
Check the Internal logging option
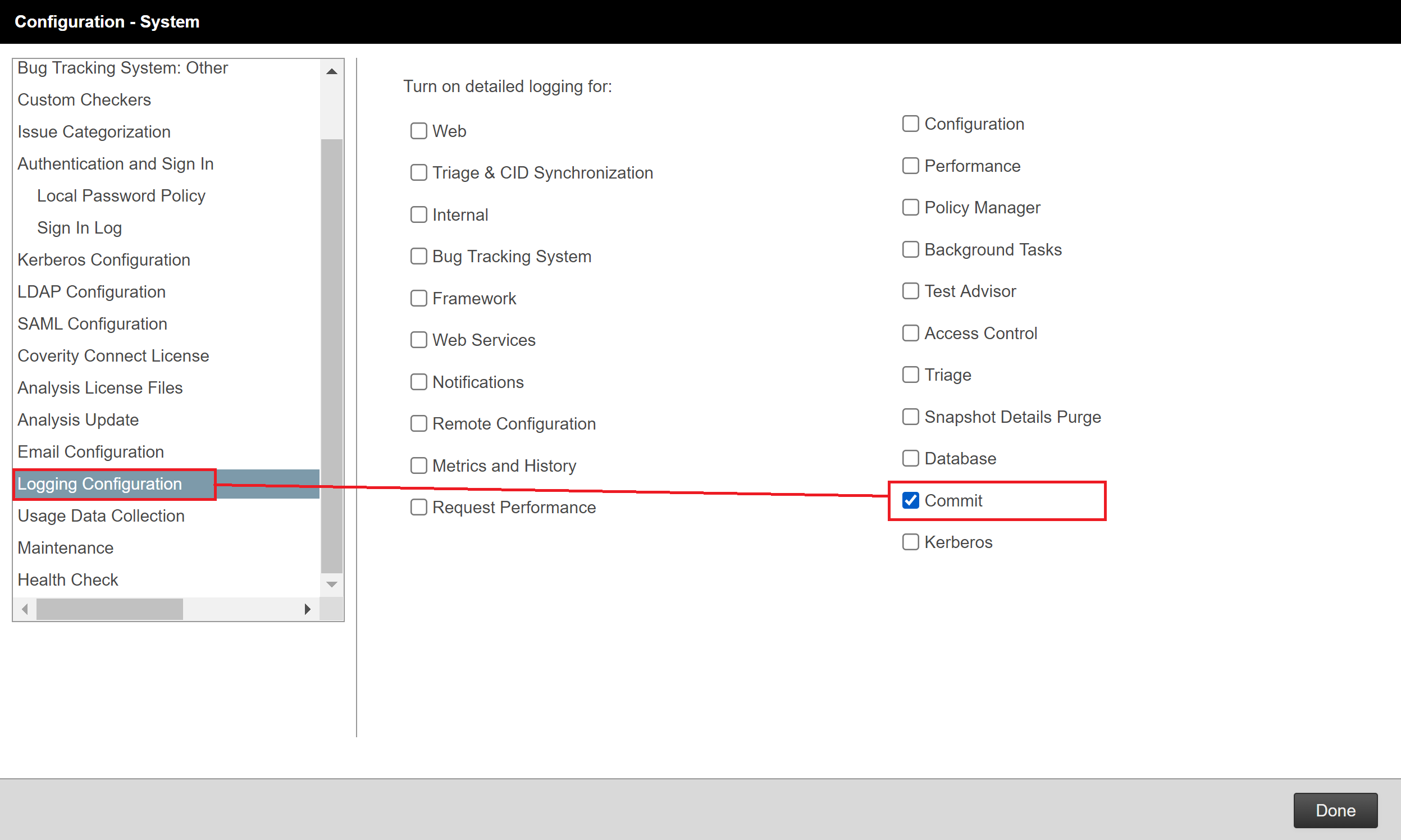click(418, 214)
